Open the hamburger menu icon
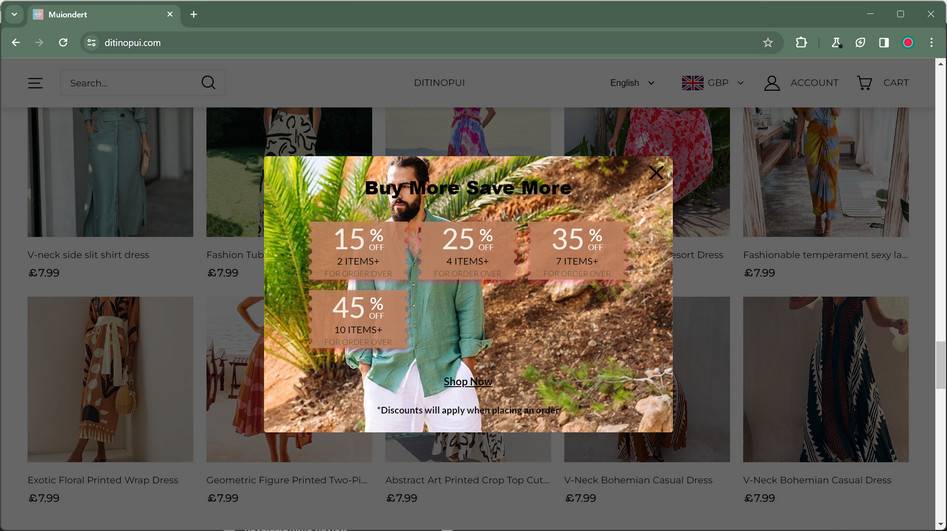Image resolution: width=947 pixels, height=531 pixels. 35,83
